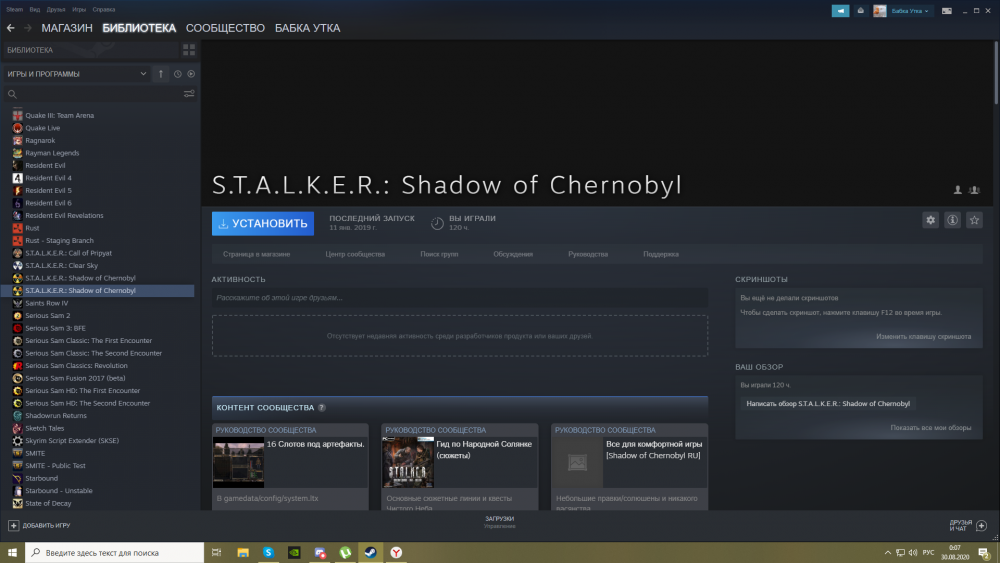
Task: Show game info icon
Action: point(952,220)
